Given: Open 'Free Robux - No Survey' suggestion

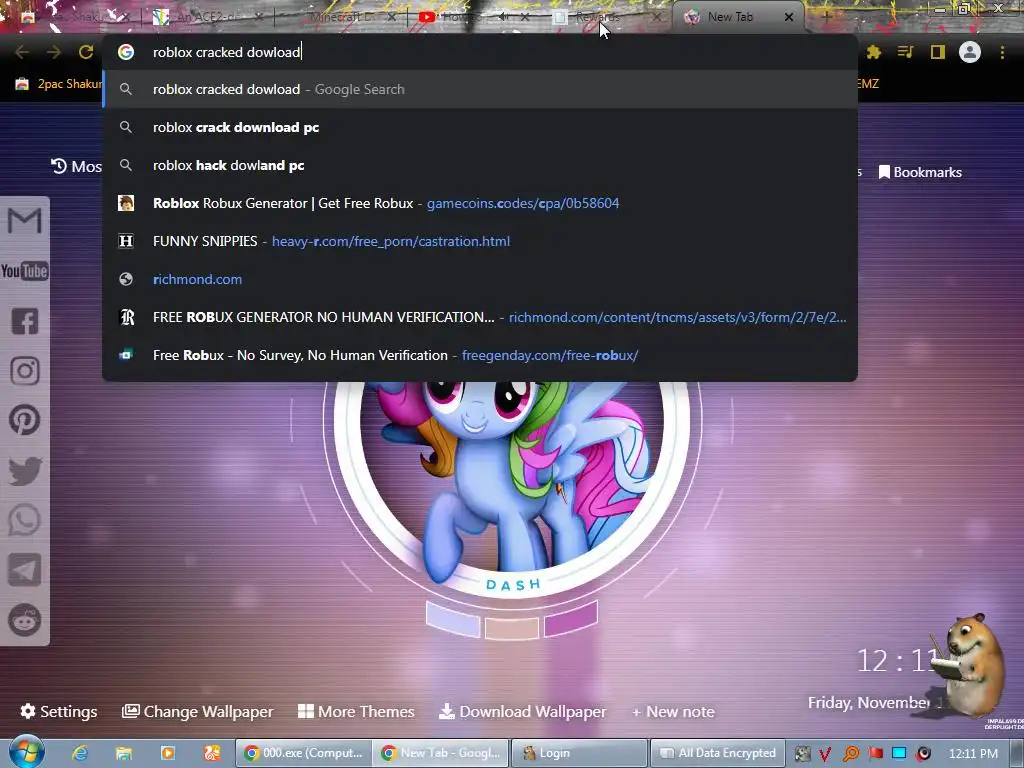Looking at the screenshot, I should click(480, 355).
